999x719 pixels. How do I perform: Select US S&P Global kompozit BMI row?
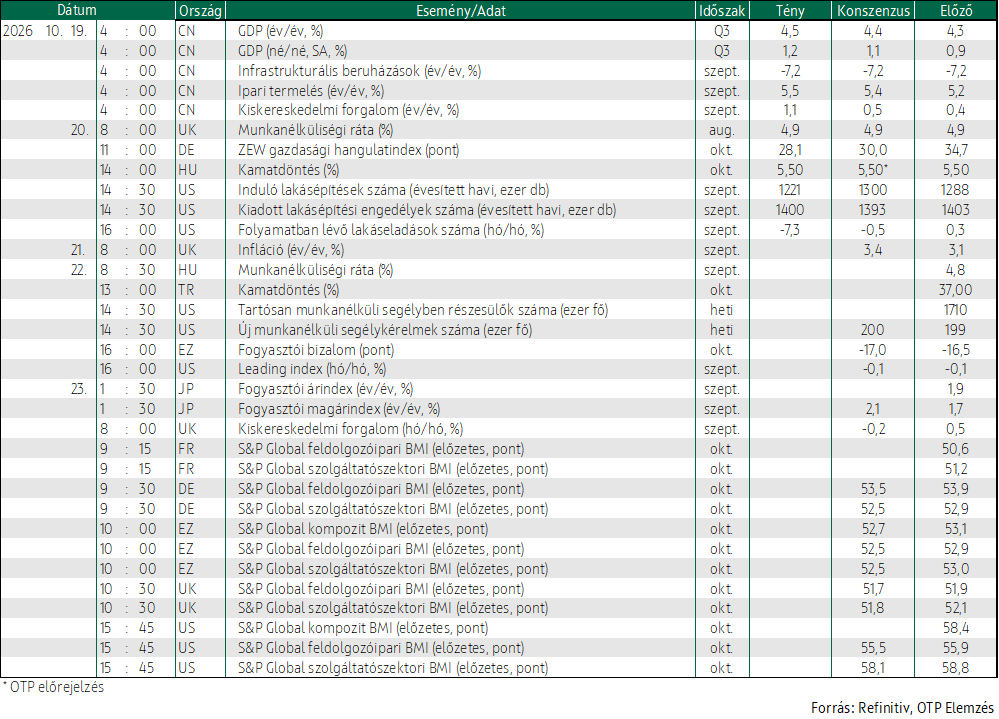click(499, 628)
